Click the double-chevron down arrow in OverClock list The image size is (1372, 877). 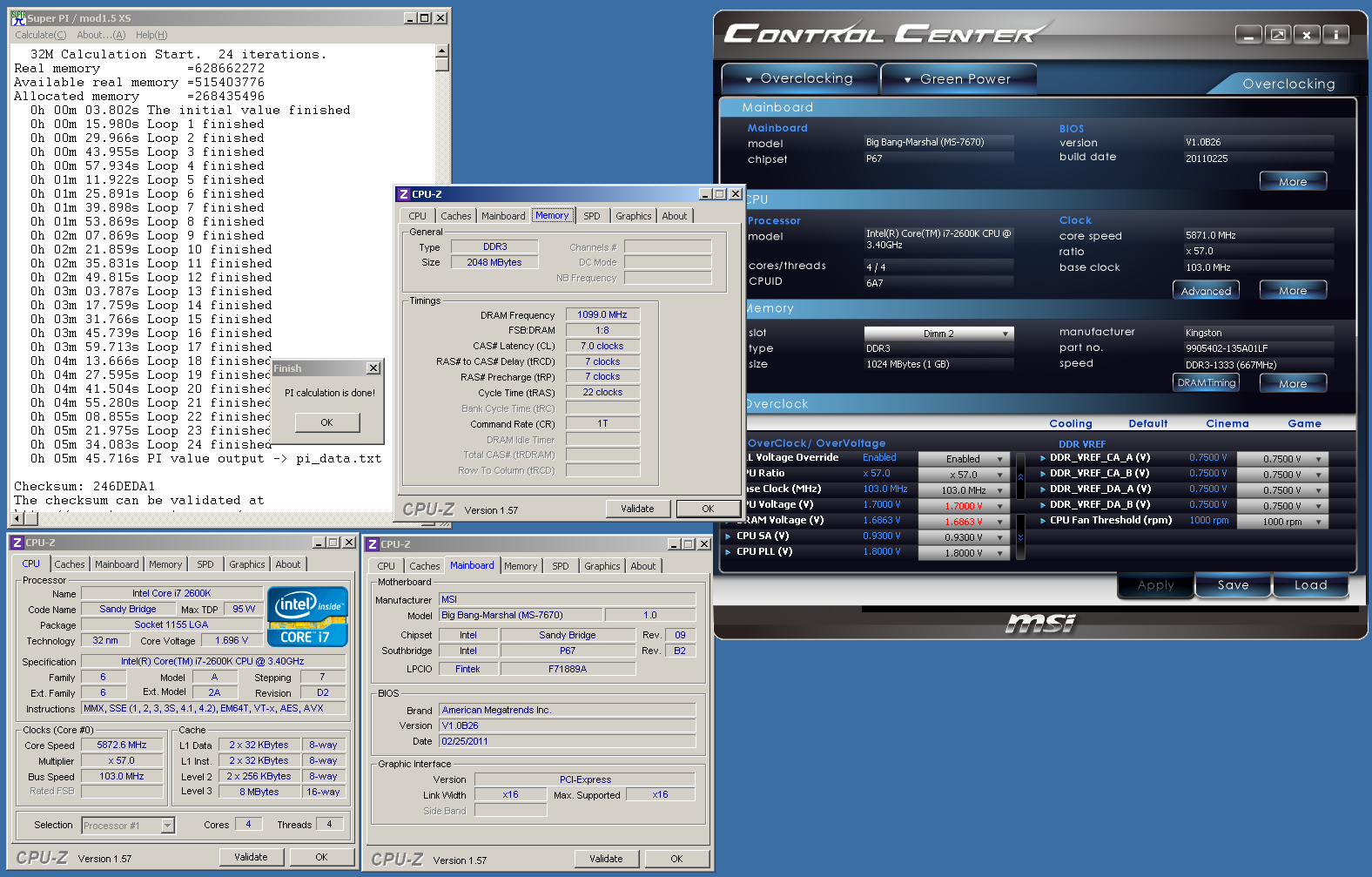coord(1020,537)
